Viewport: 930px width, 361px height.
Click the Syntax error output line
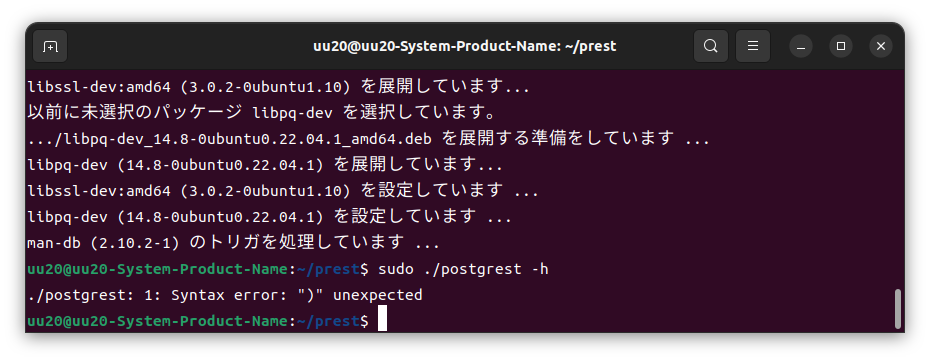coord(225,295)
